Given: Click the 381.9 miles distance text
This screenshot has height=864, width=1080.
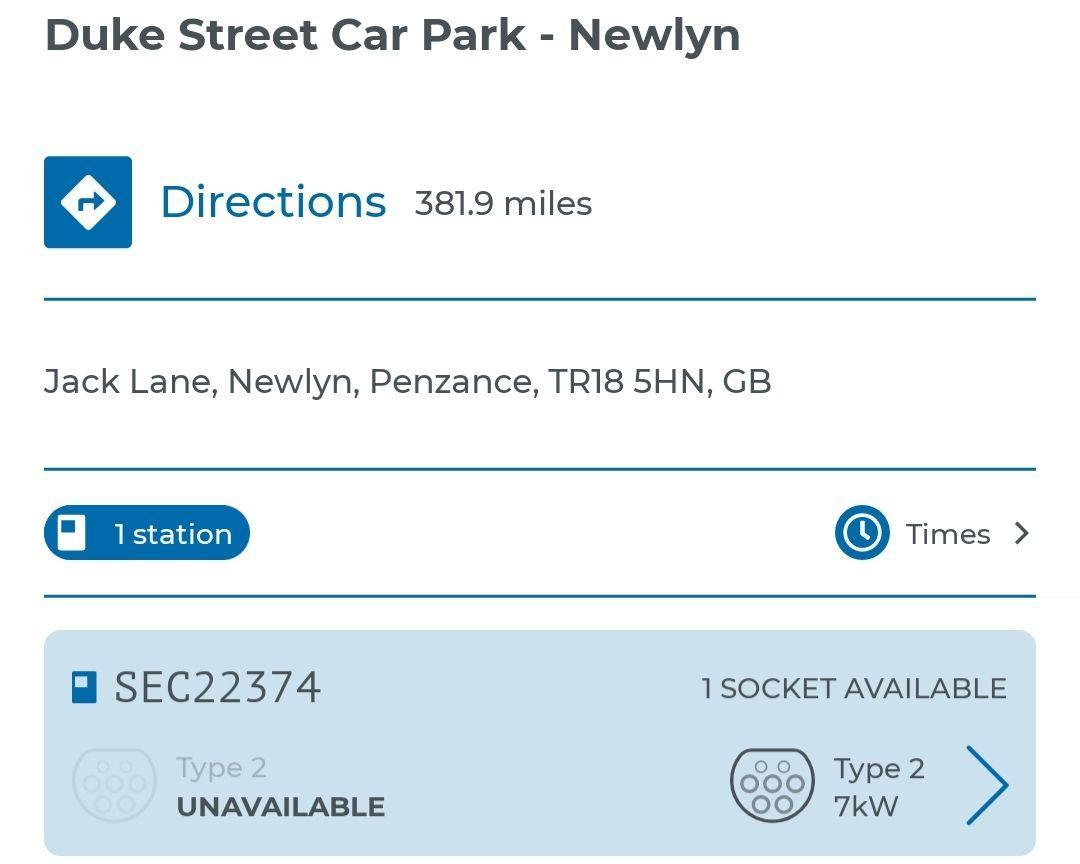Looking at the screenshot, I should (504, 202).
